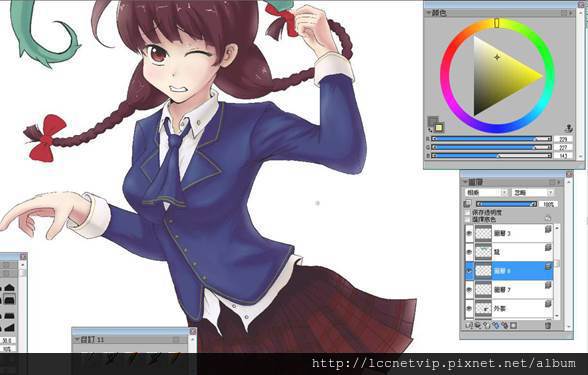Click the layer list scroll down arrow
588x375 pixels.
pyautogui.click(x=557, y=316)
